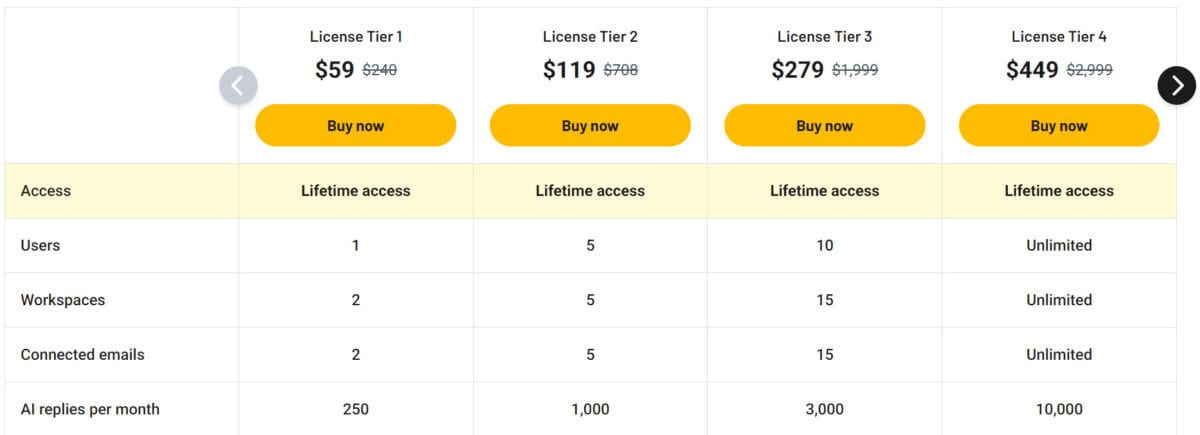Image resolution: width=1200 pixels, height=435 pixels.
Task: Click the Workspaces row label
Action: point(62,300)
